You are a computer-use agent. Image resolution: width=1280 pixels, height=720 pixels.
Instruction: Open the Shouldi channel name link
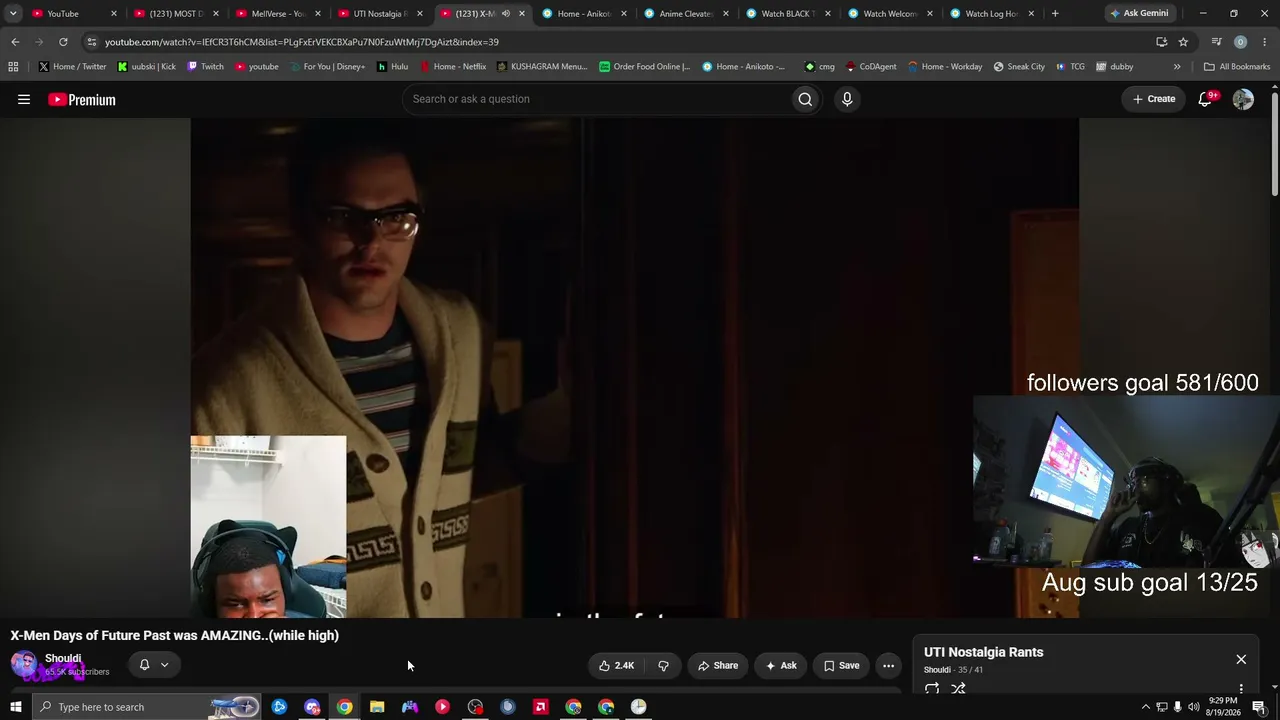(x=63, y=658)
